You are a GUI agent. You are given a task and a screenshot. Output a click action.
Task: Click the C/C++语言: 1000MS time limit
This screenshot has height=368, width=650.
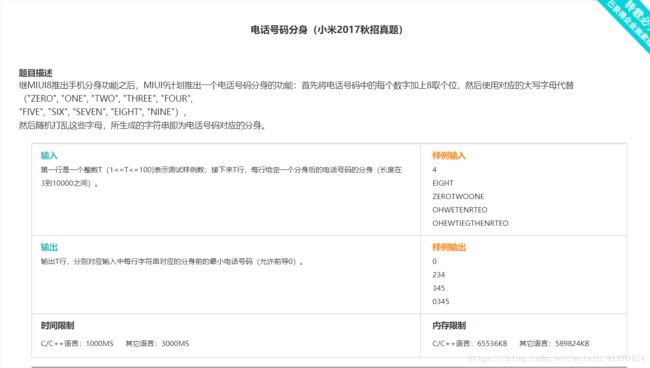(77, 343)
